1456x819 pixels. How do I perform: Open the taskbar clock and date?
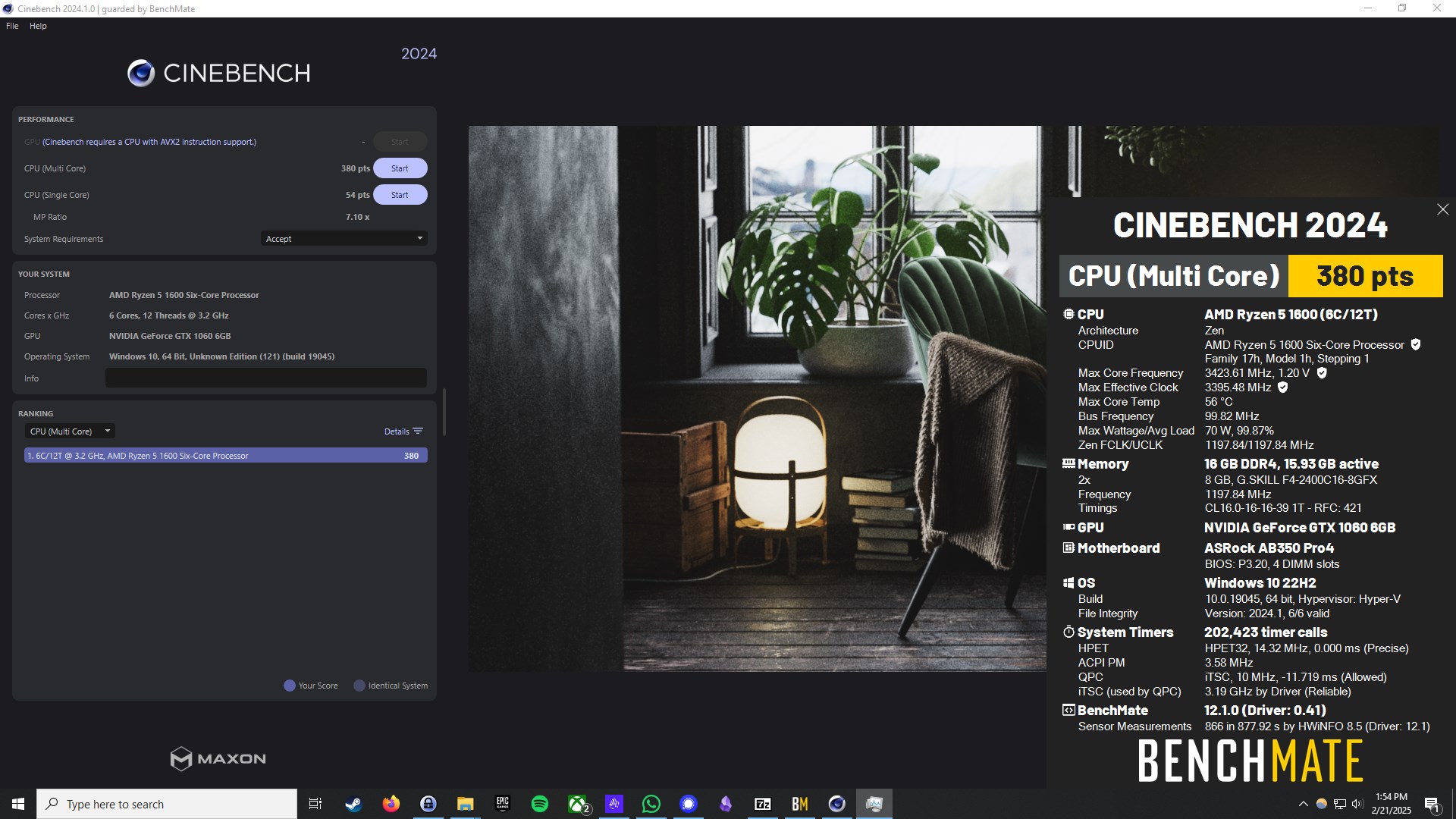(1392, 804)
